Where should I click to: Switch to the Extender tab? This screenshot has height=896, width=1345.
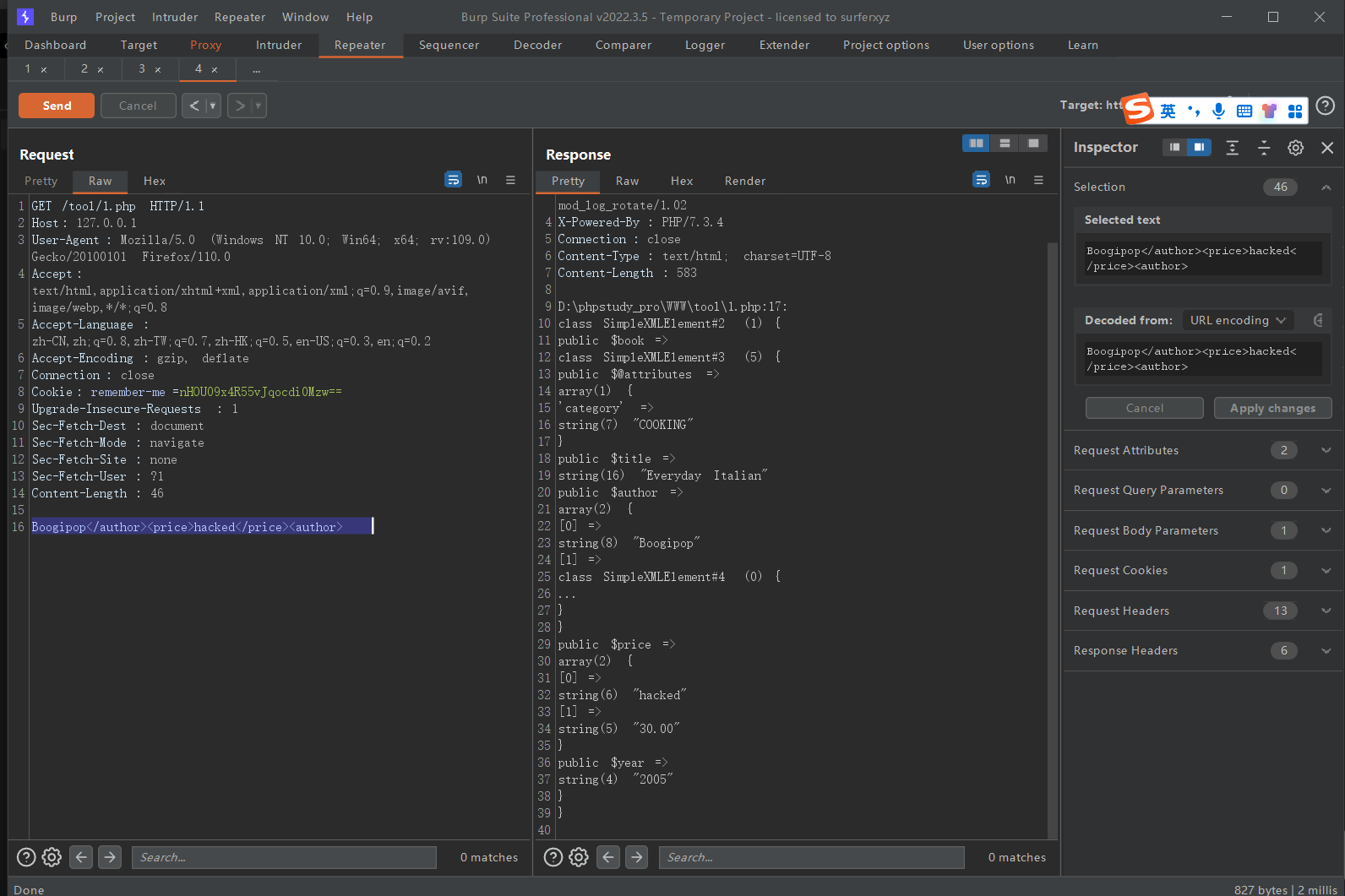point(784,45)
